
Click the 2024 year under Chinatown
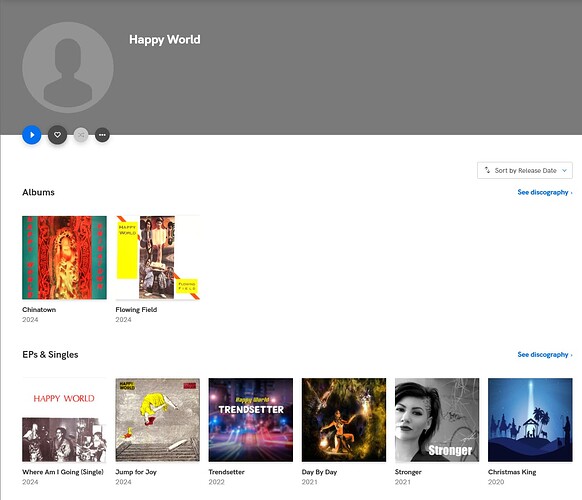pos(30,320)
